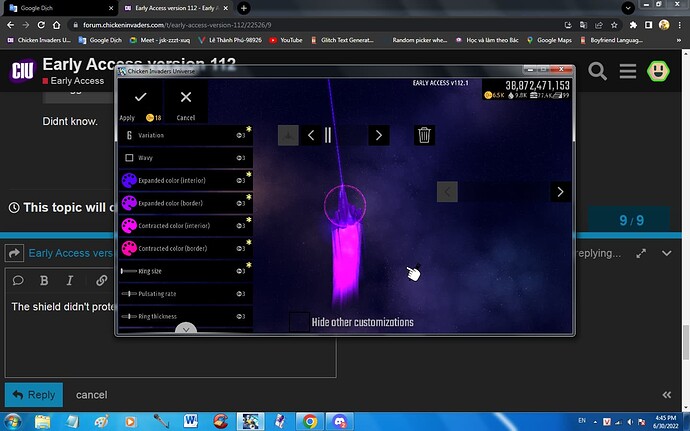Open Expanded color (interior) palette

129,180
